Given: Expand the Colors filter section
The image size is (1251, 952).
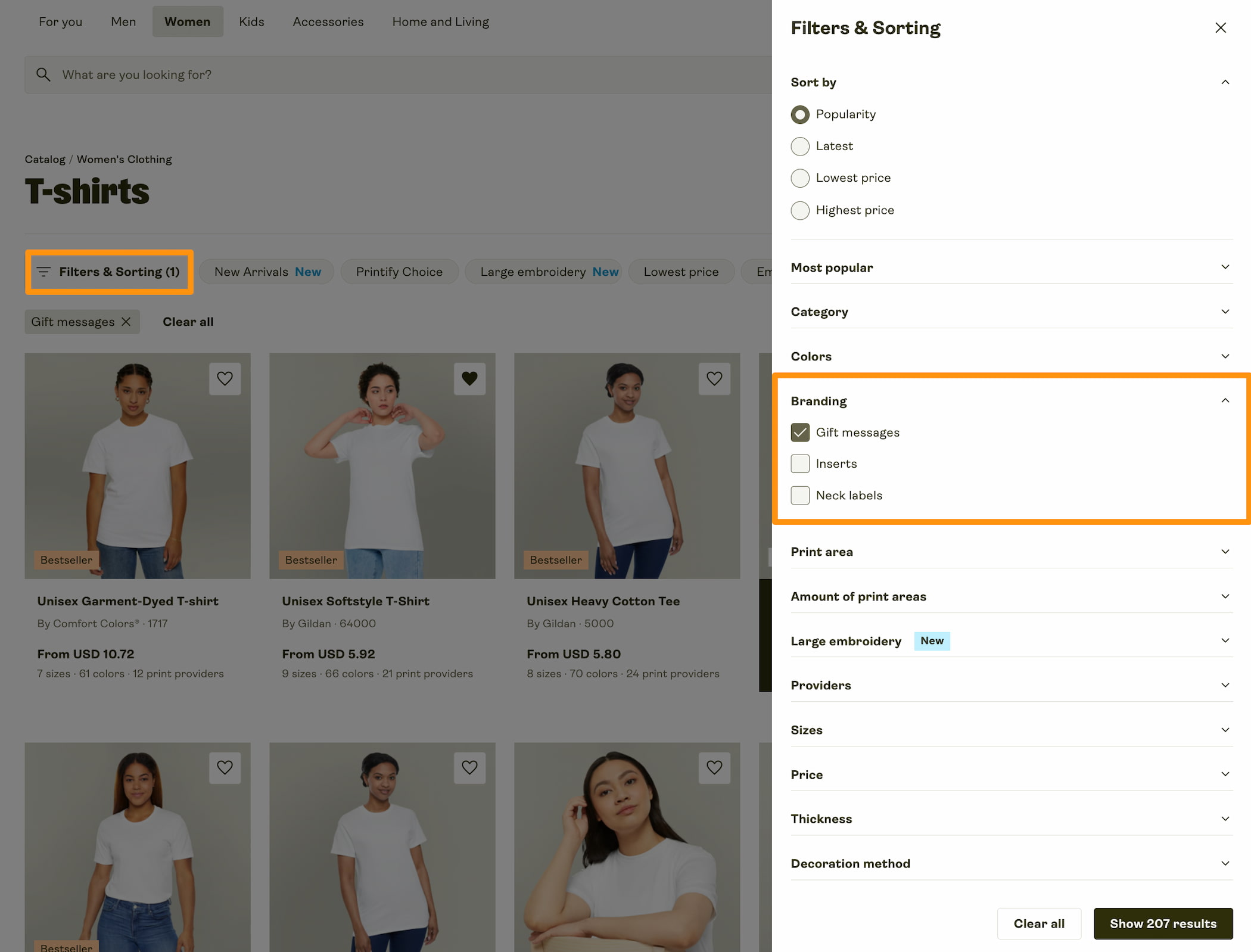Looking at the screenshot, I should (x=1012, y=356).
